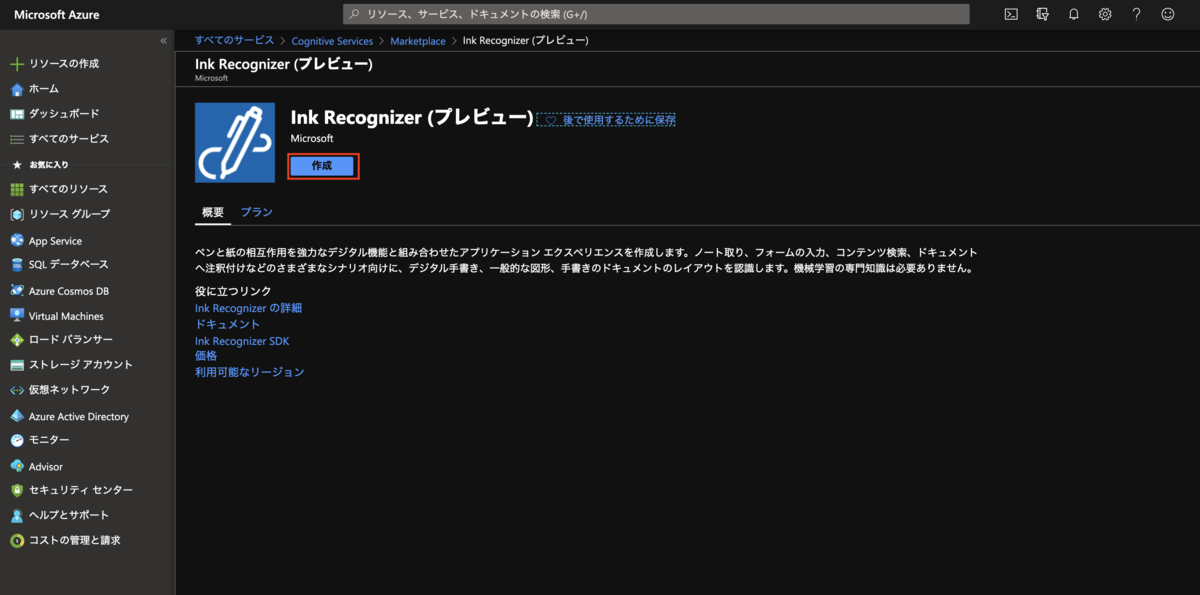Select the 概要 tab

click(212, 212)
